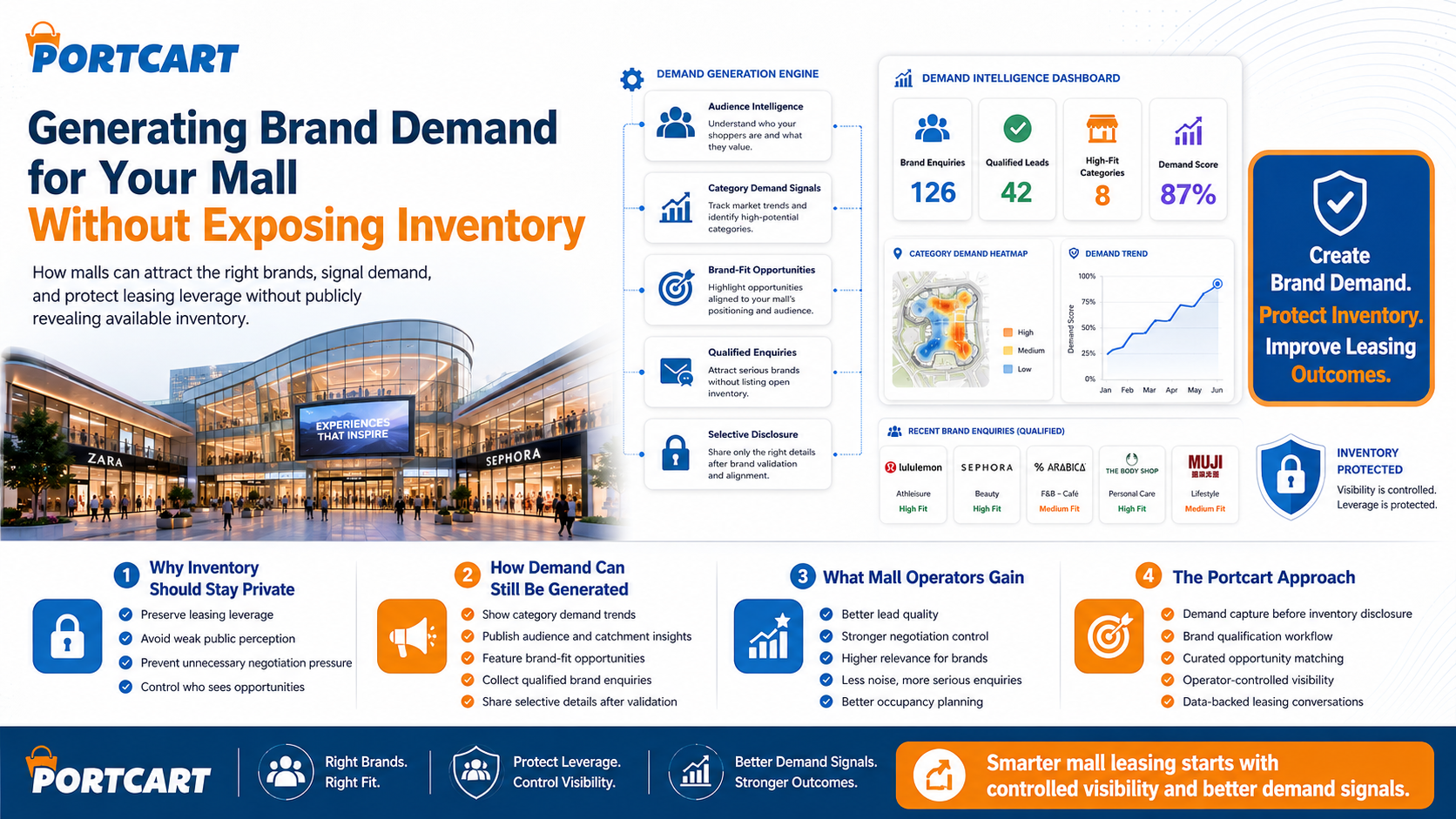Click The Portcart Approach heading
Image resolution: width=1456 pixels, height=819 pixels.
[x=1264, y=577]
